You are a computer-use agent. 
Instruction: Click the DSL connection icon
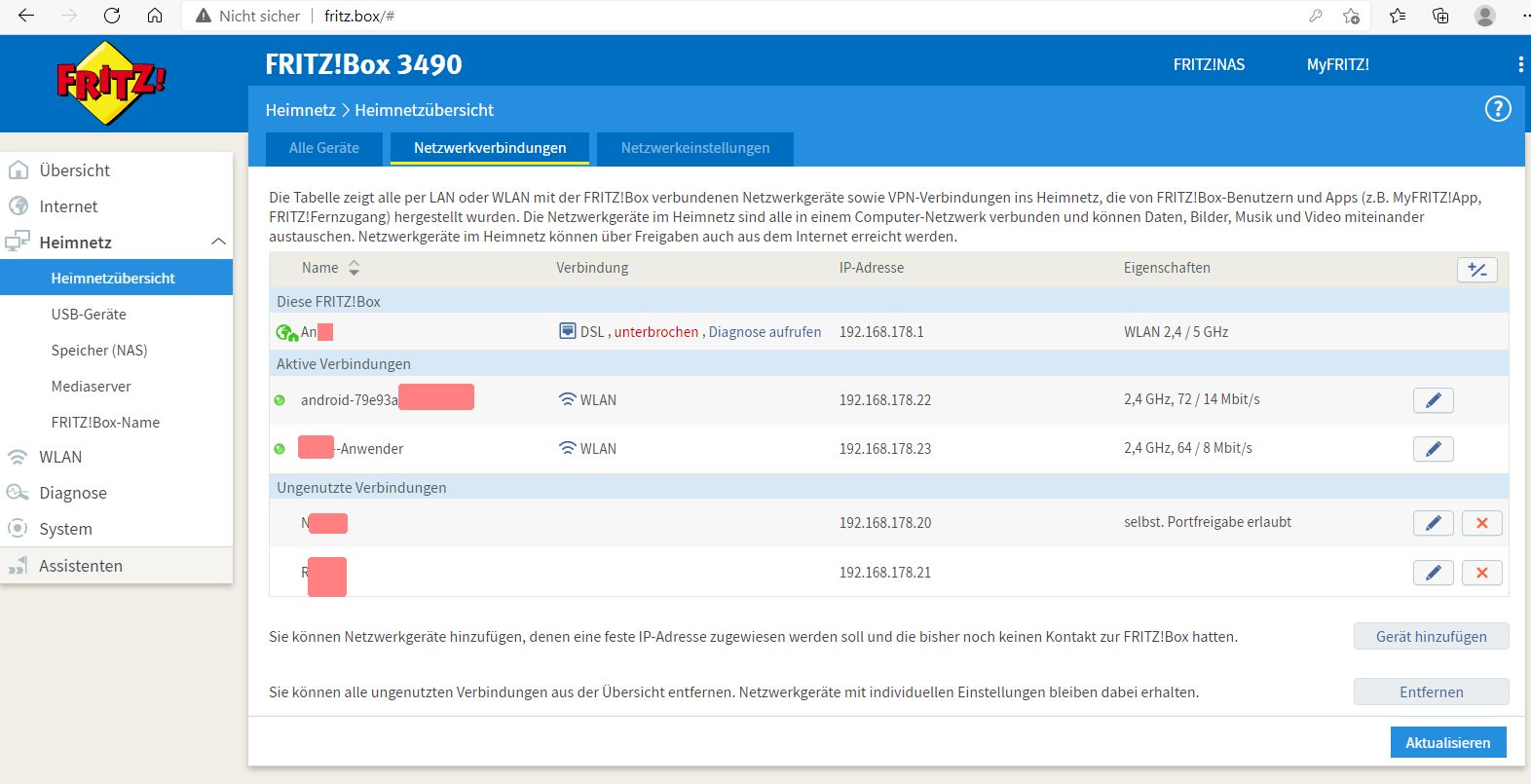567,331
